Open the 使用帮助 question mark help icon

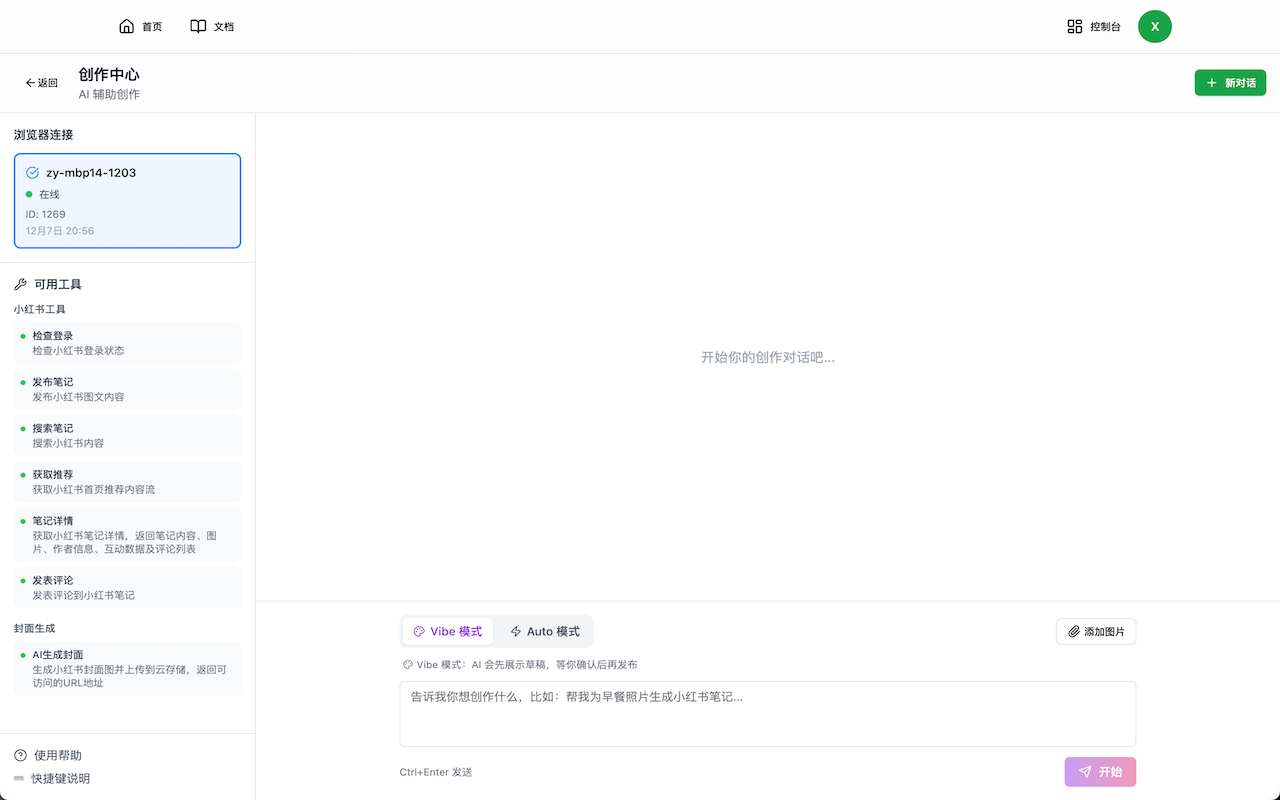tap(18, 755)
